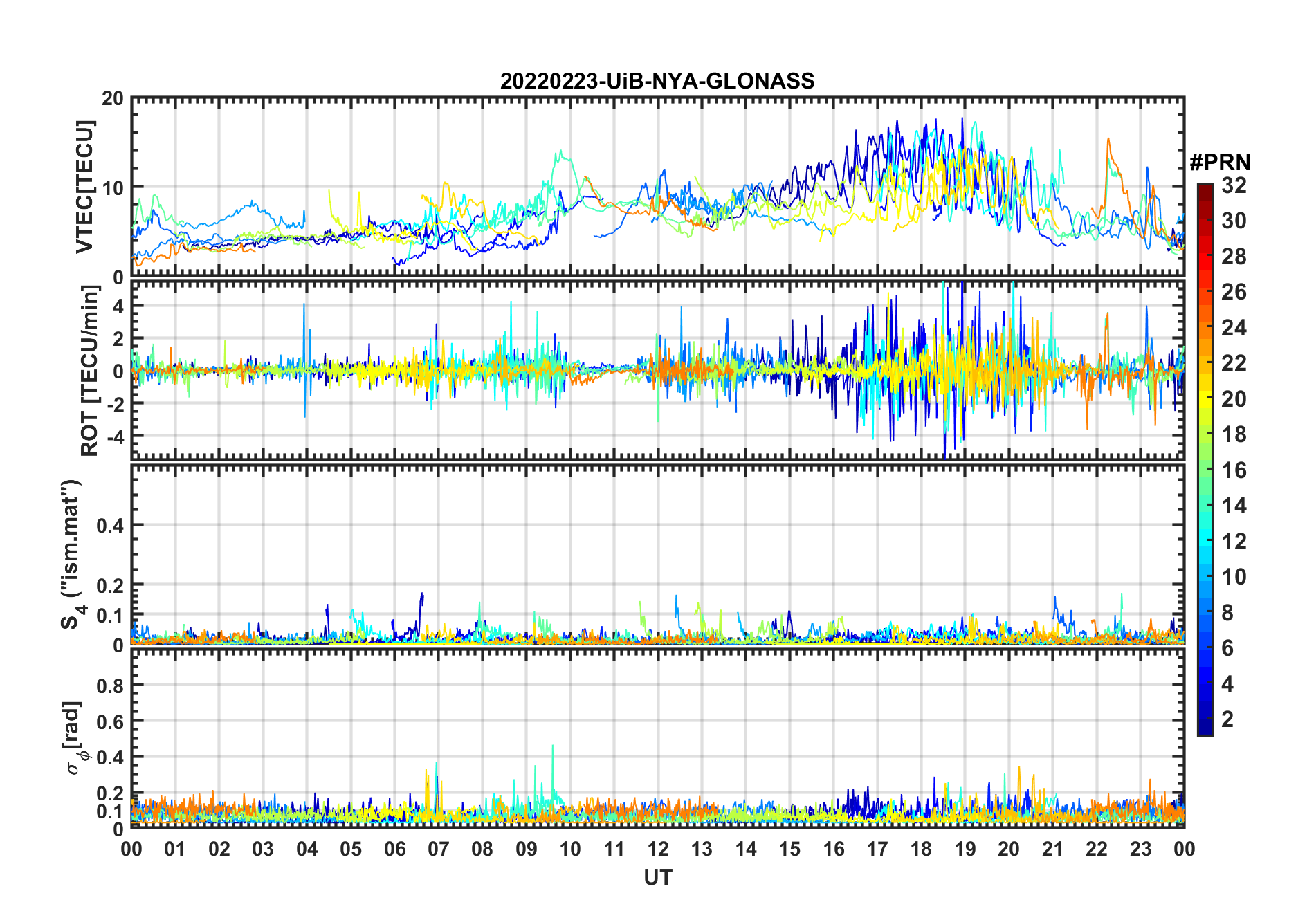
Task: Click the plot title 20220223-UiB-NYA-GLONASS
Action: click(x=657, y=82)
